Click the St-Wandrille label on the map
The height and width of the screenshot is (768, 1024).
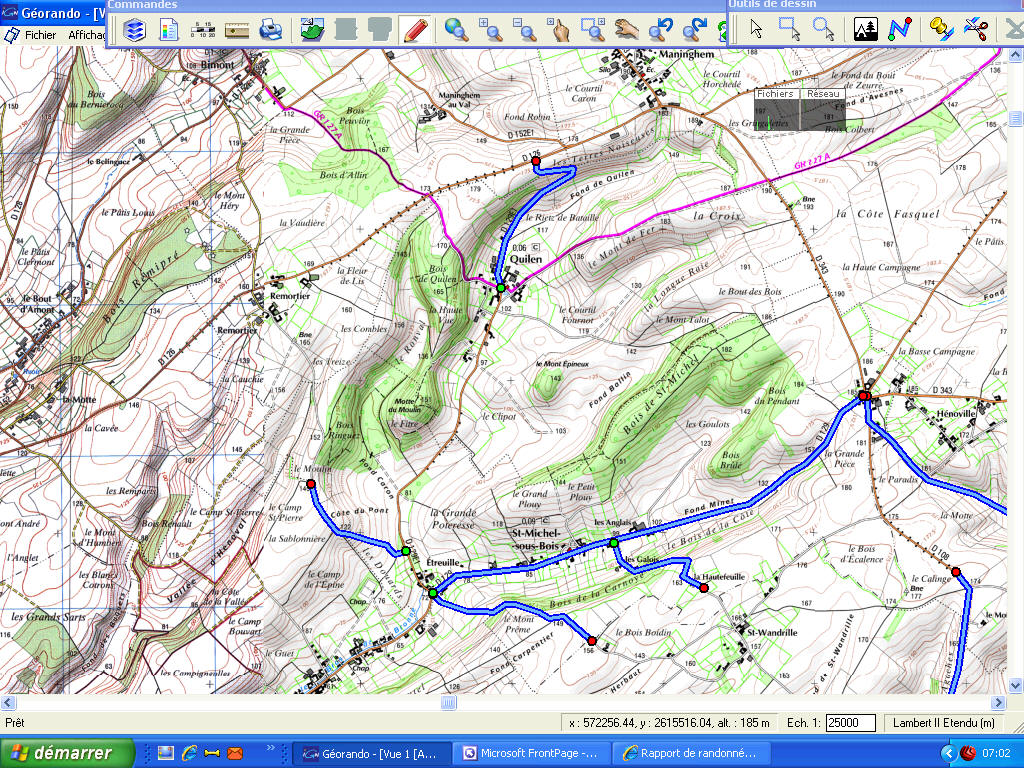pos(772,632)
